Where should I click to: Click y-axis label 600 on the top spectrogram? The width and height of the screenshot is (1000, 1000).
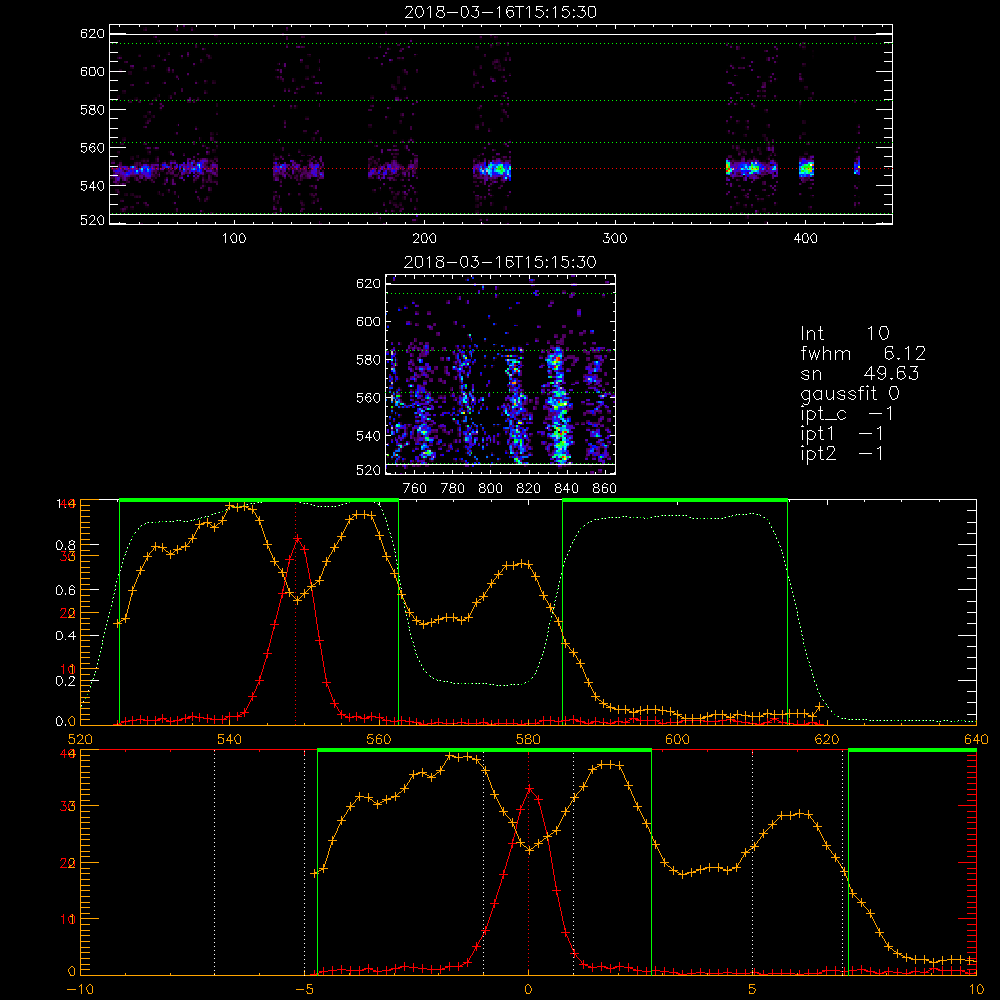tap(92, 71)
